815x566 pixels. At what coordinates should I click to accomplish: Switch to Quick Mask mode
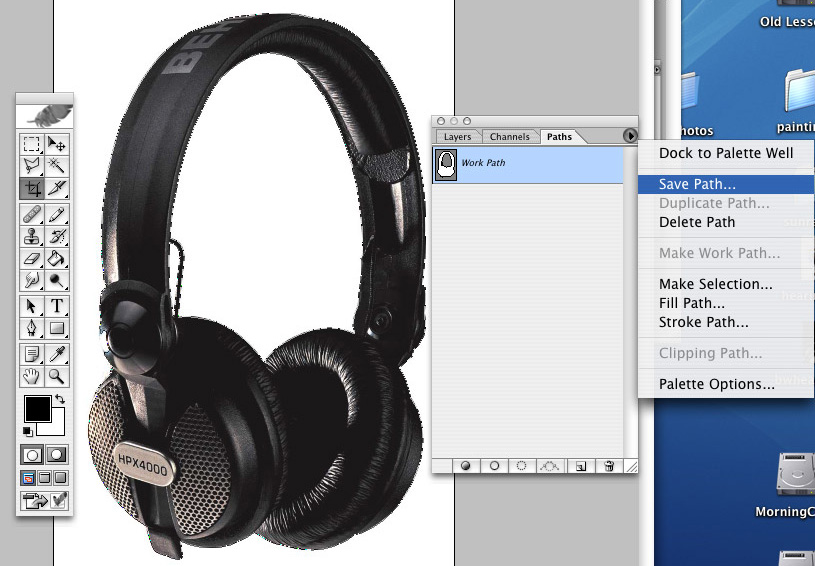[57, 455]
